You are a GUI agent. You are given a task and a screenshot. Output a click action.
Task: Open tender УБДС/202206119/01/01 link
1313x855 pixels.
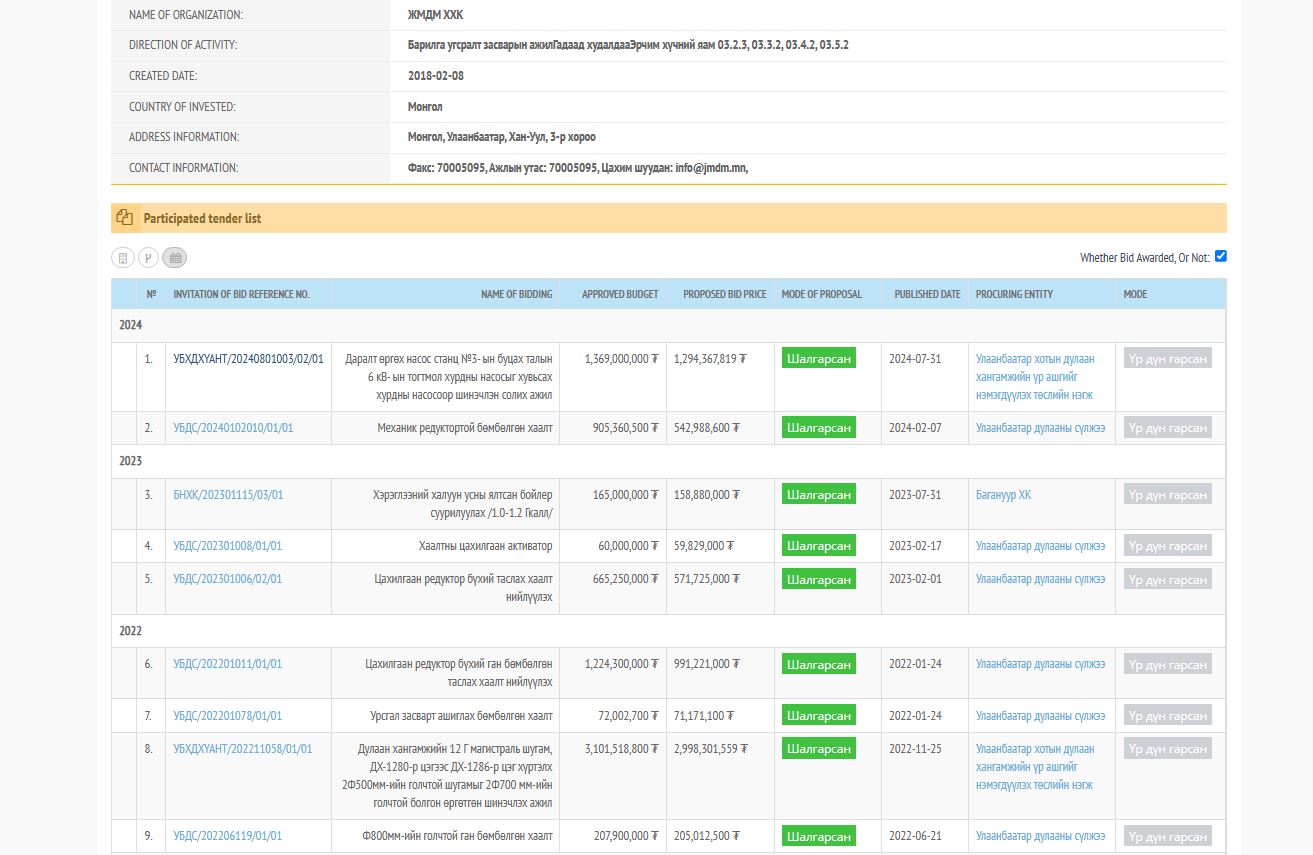pos(227,836)
